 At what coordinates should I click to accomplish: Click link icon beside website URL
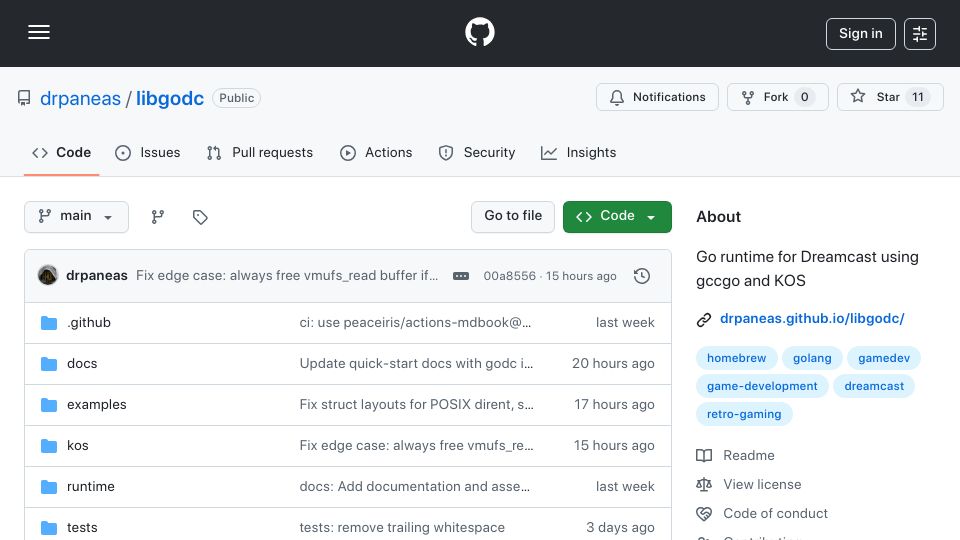pyautogui.click(x=704, y=320)
